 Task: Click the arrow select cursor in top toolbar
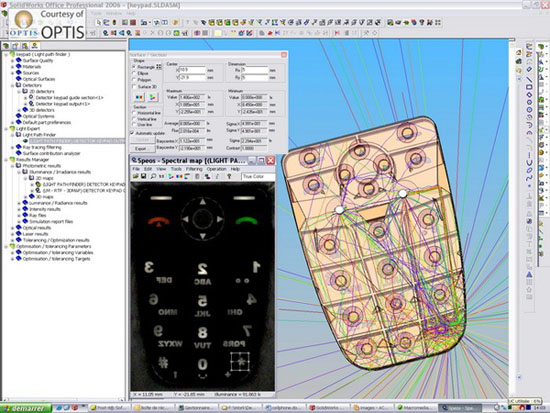pos(99,22)
